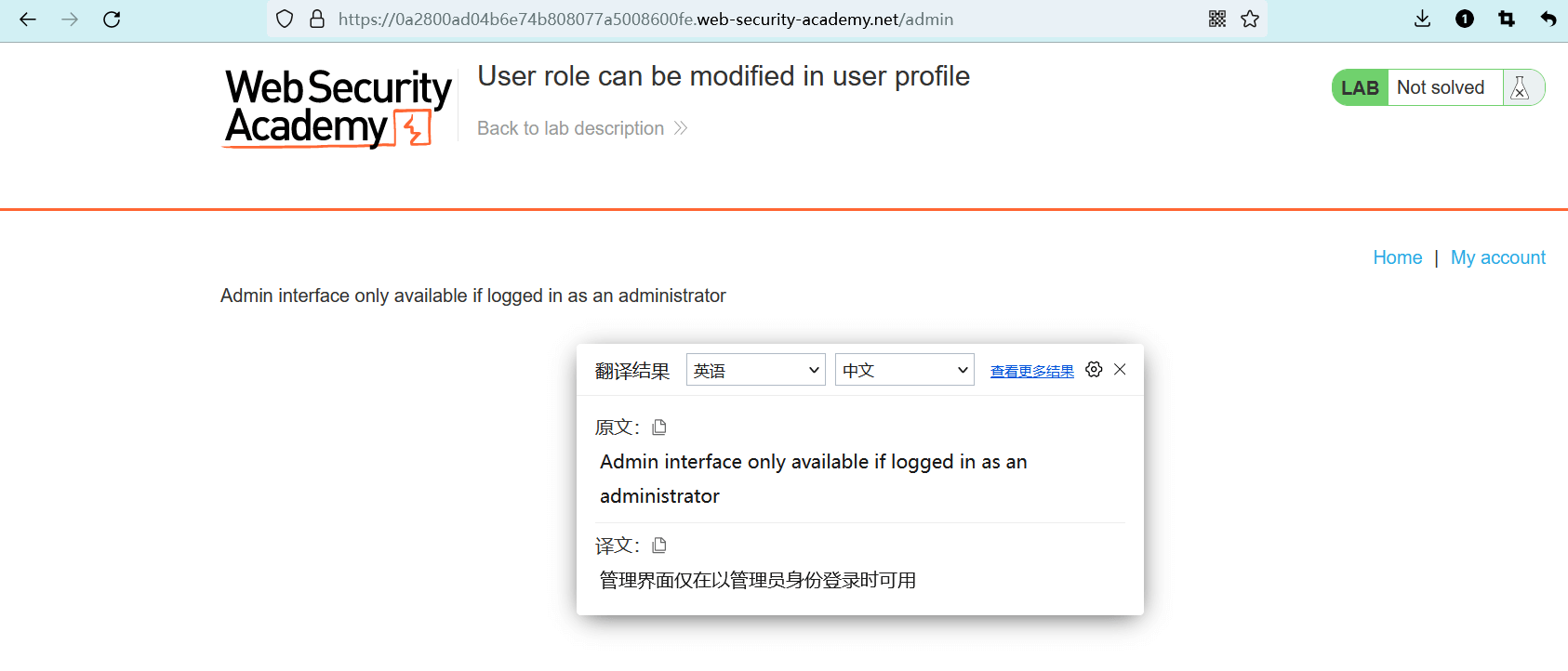This screenshot has height=671, width=1568.
Task: Close the translation result popup
Action: tap(1120, 370)
